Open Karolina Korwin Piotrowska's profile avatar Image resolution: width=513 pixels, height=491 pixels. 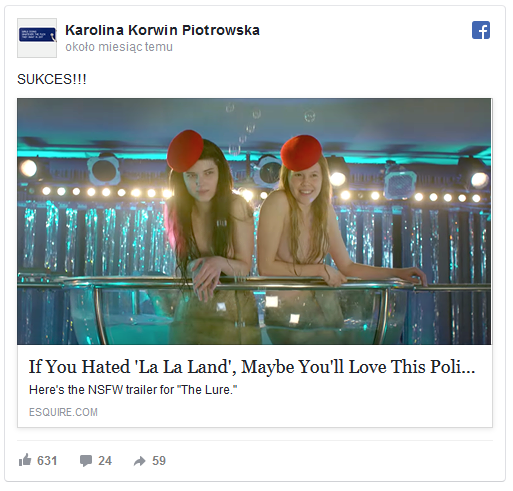(x=37, y=38)
